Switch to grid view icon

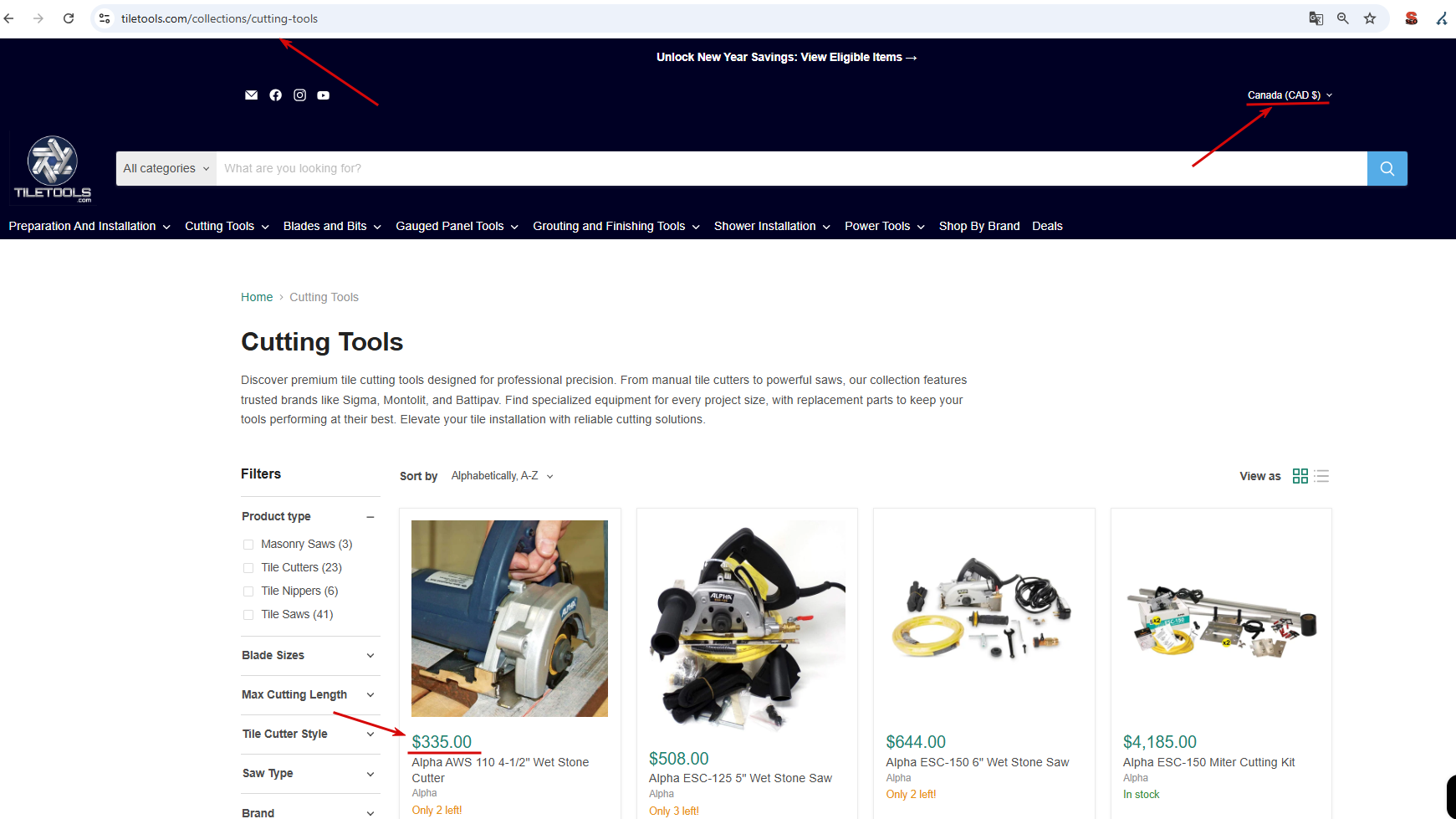pyautogui.click(x=1300, y=476)
